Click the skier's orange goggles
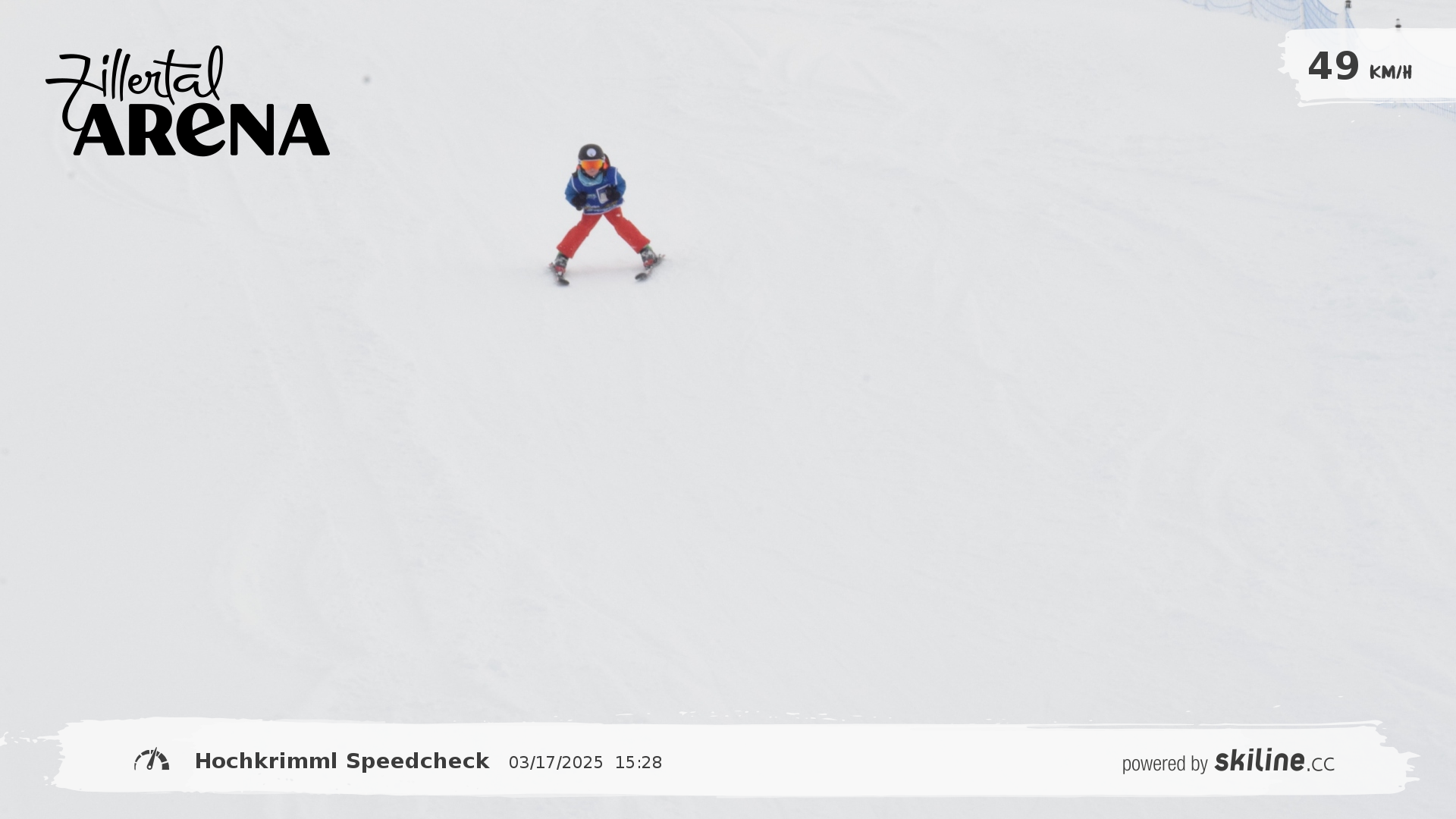This screenshot has width=1456, height=819. 591,165
